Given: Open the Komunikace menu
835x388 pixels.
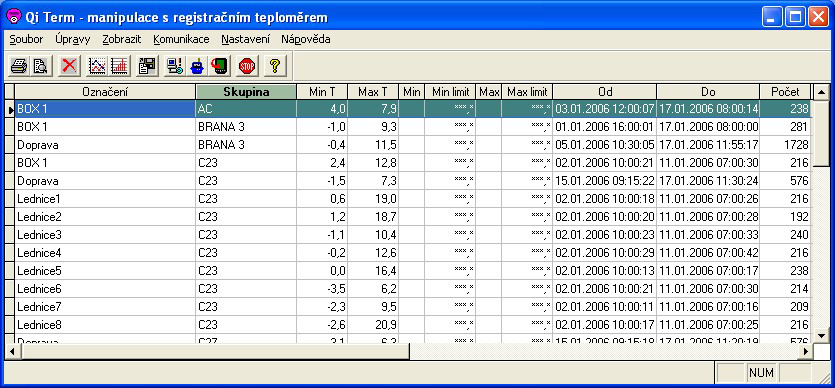Looking at the screenshot, I should (181, 39).
